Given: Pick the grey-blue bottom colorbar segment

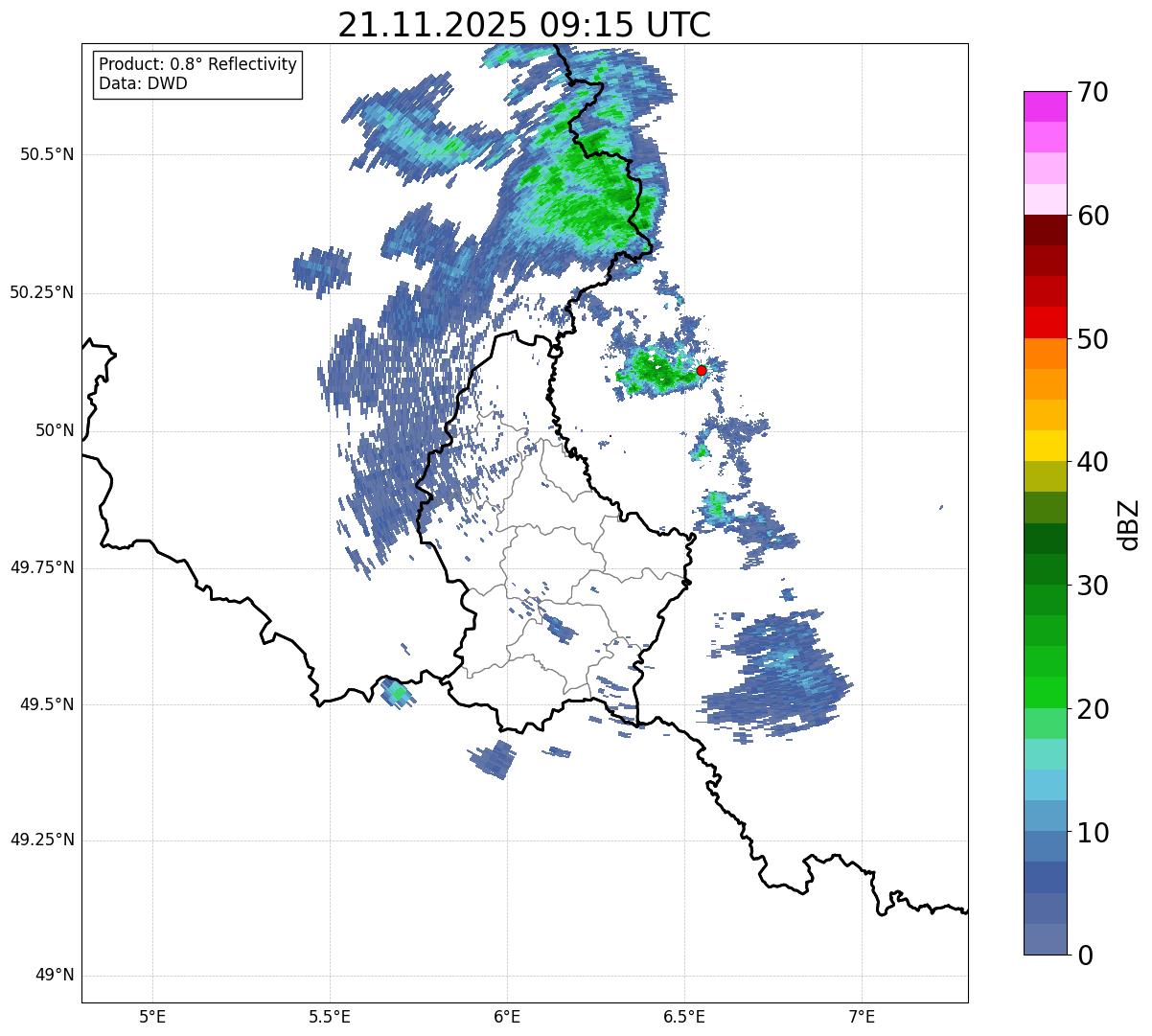Looking at the screenshot, I should point(1046,939).
